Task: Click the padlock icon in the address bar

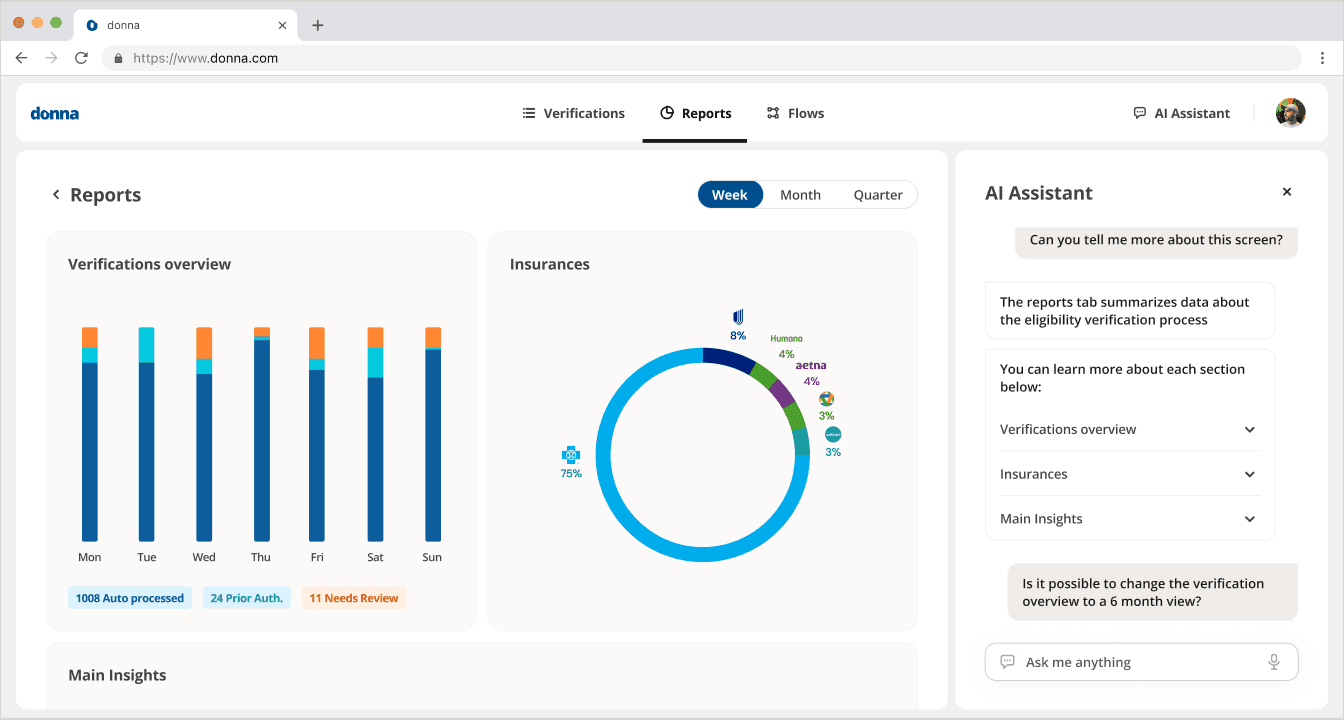Action: [x=118, y=58]
